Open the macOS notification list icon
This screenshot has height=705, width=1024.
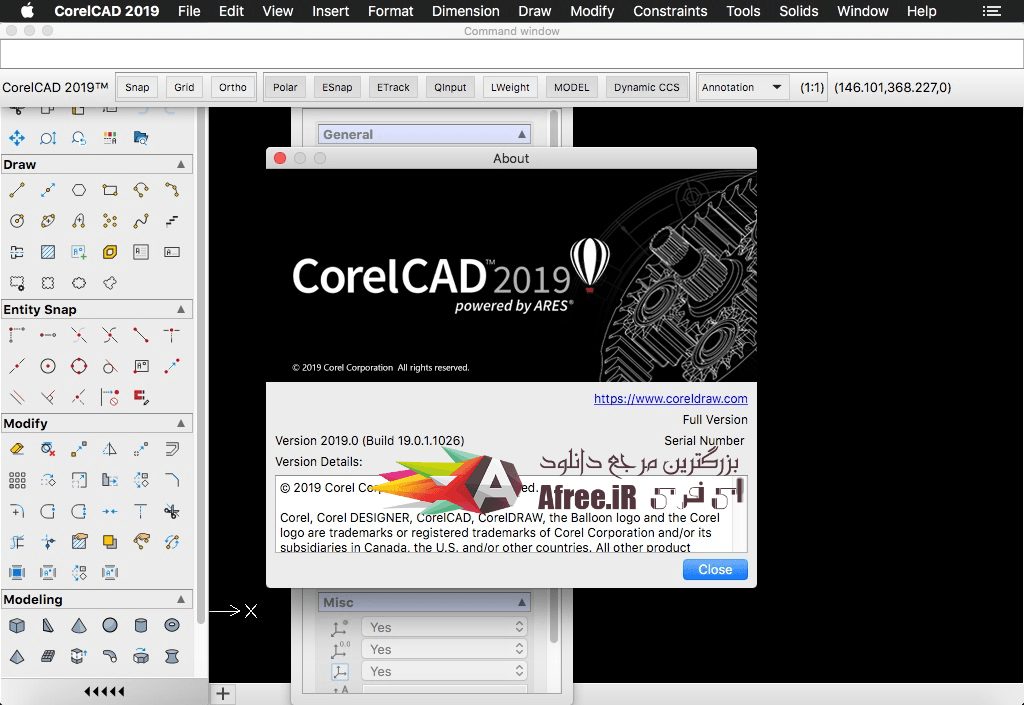tap(991, 11)
